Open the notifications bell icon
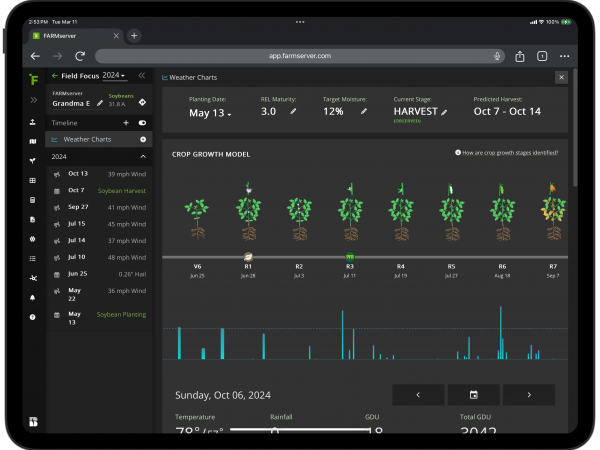The width and height of the screenshot is (600, 450). [x=33, y=298]
